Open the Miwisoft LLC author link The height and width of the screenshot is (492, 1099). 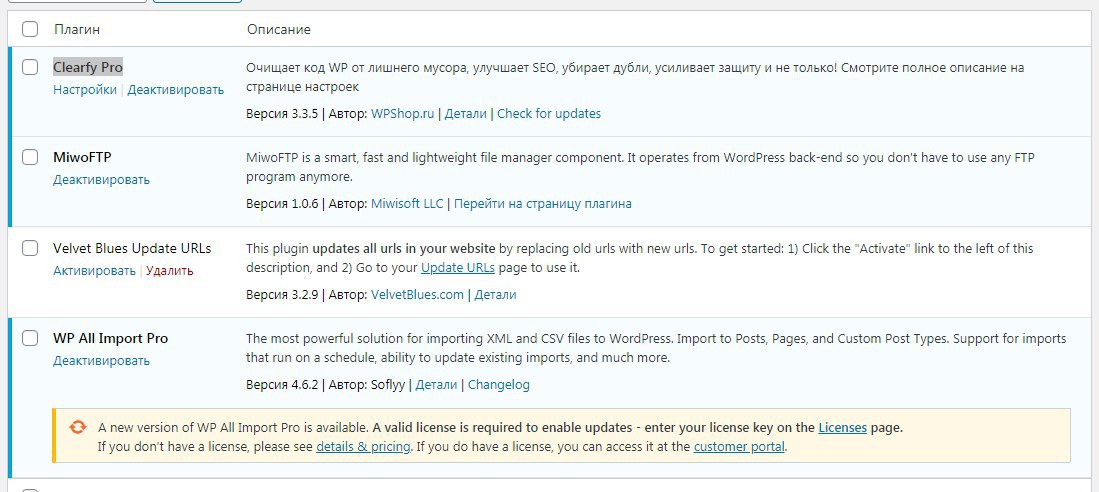tap(406, 204)
